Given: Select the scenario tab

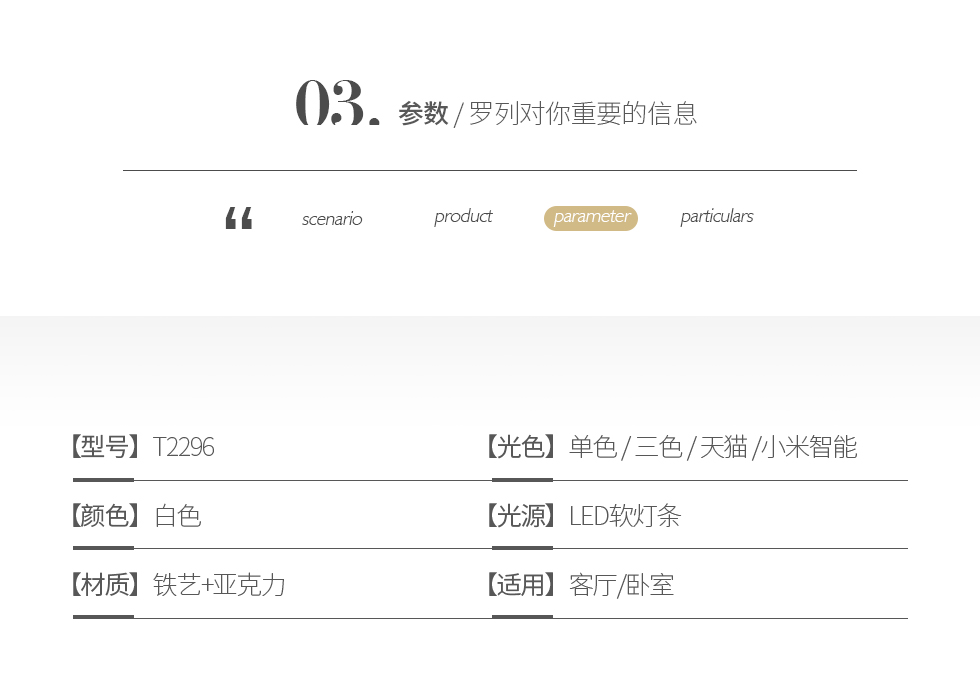Looking at the screenshot, I should point(332,219).
